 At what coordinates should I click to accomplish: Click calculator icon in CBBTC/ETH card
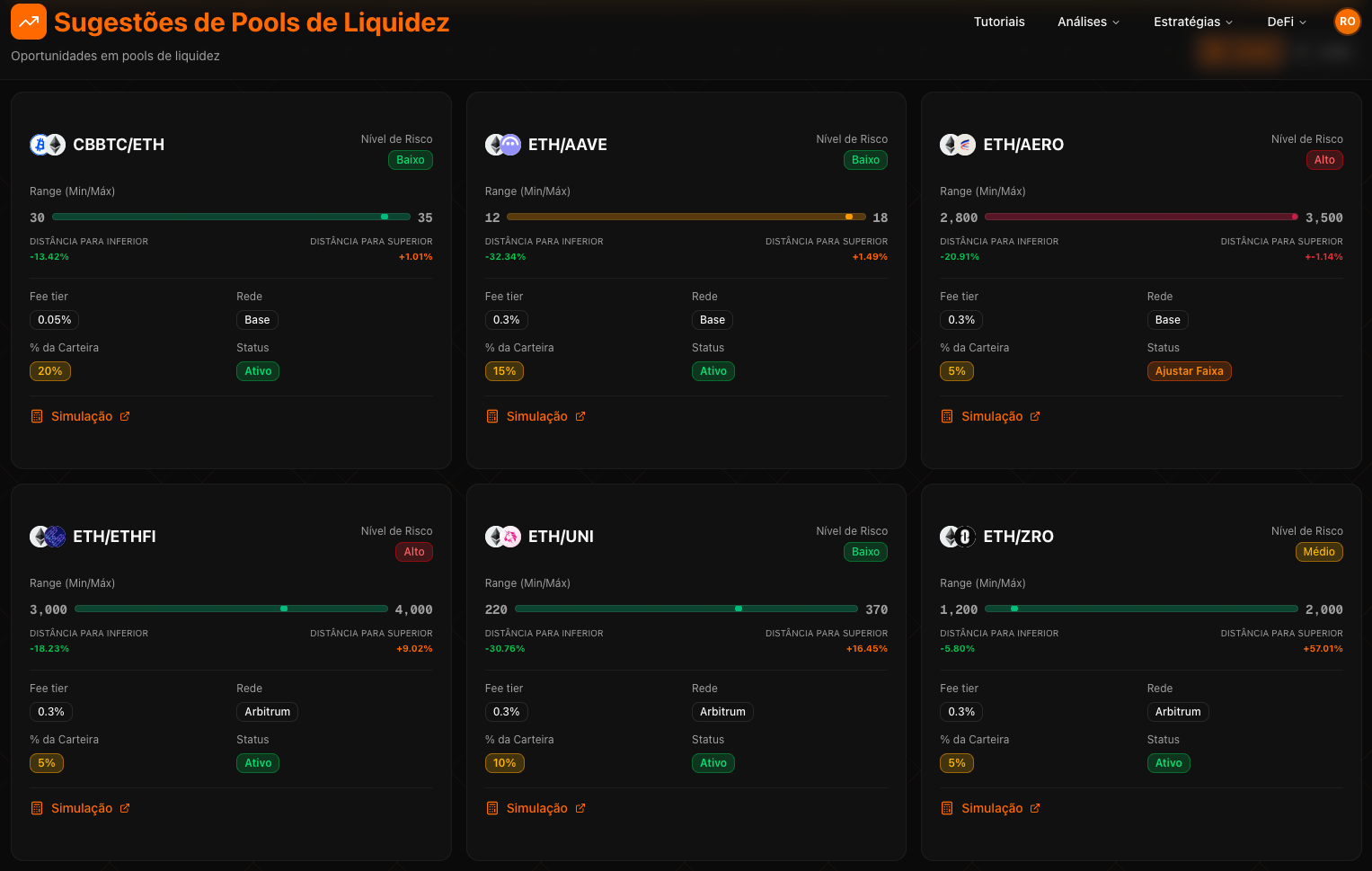pos(37,416)
